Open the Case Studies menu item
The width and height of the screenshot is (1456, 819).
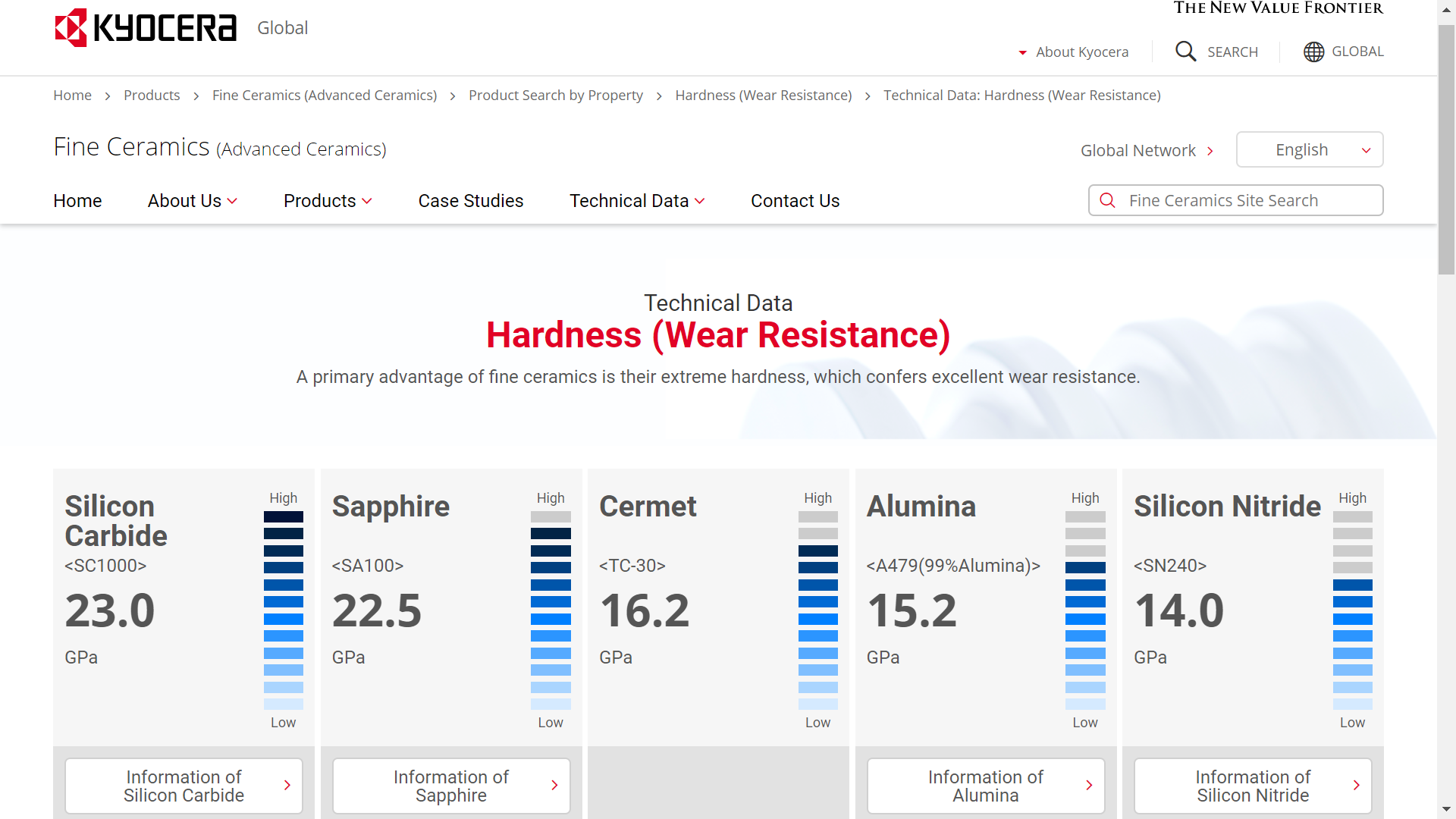471,201
